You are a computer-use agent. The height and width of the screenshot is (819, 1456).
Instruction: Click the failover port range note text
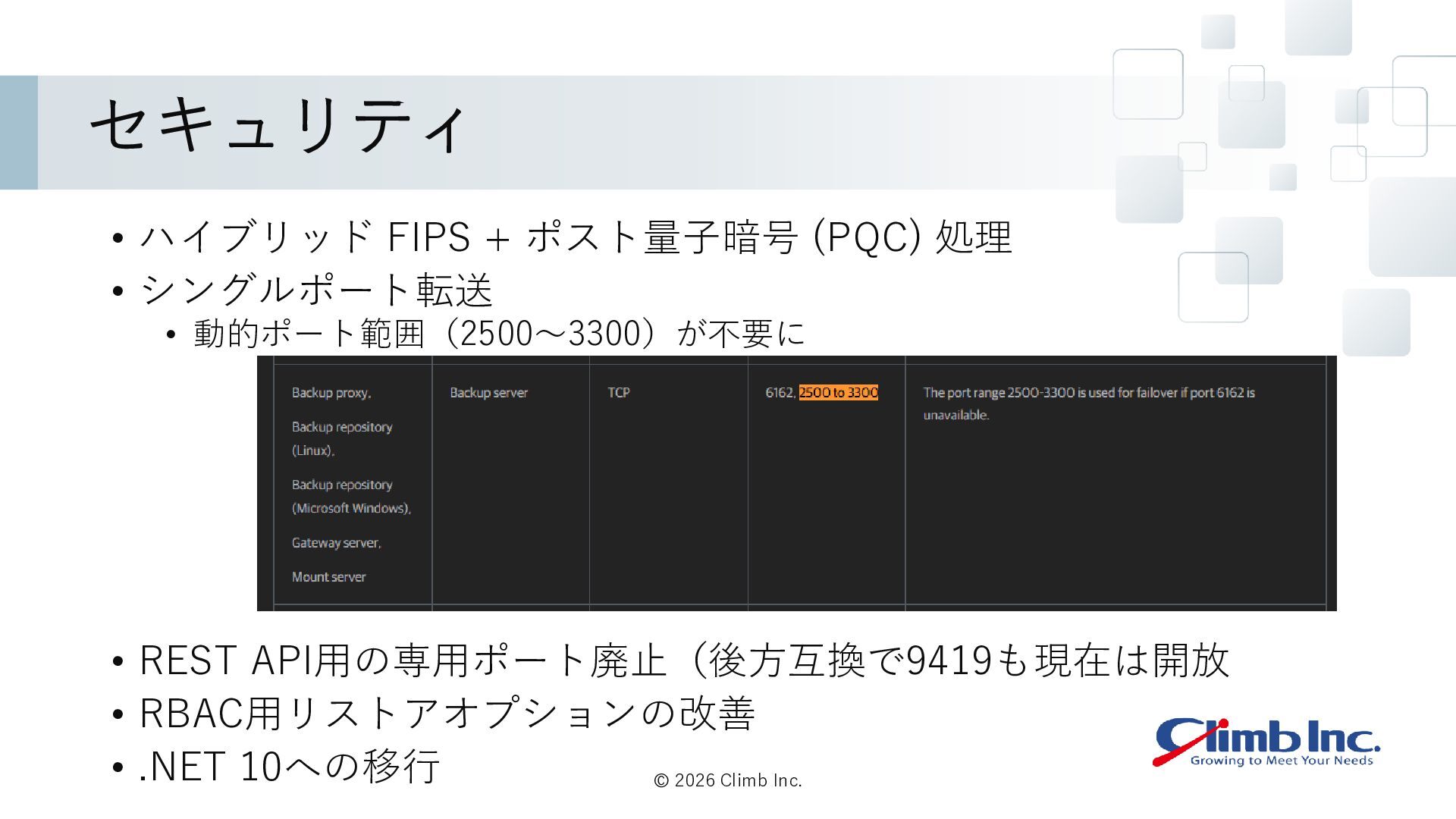[x=1088, y=403]
